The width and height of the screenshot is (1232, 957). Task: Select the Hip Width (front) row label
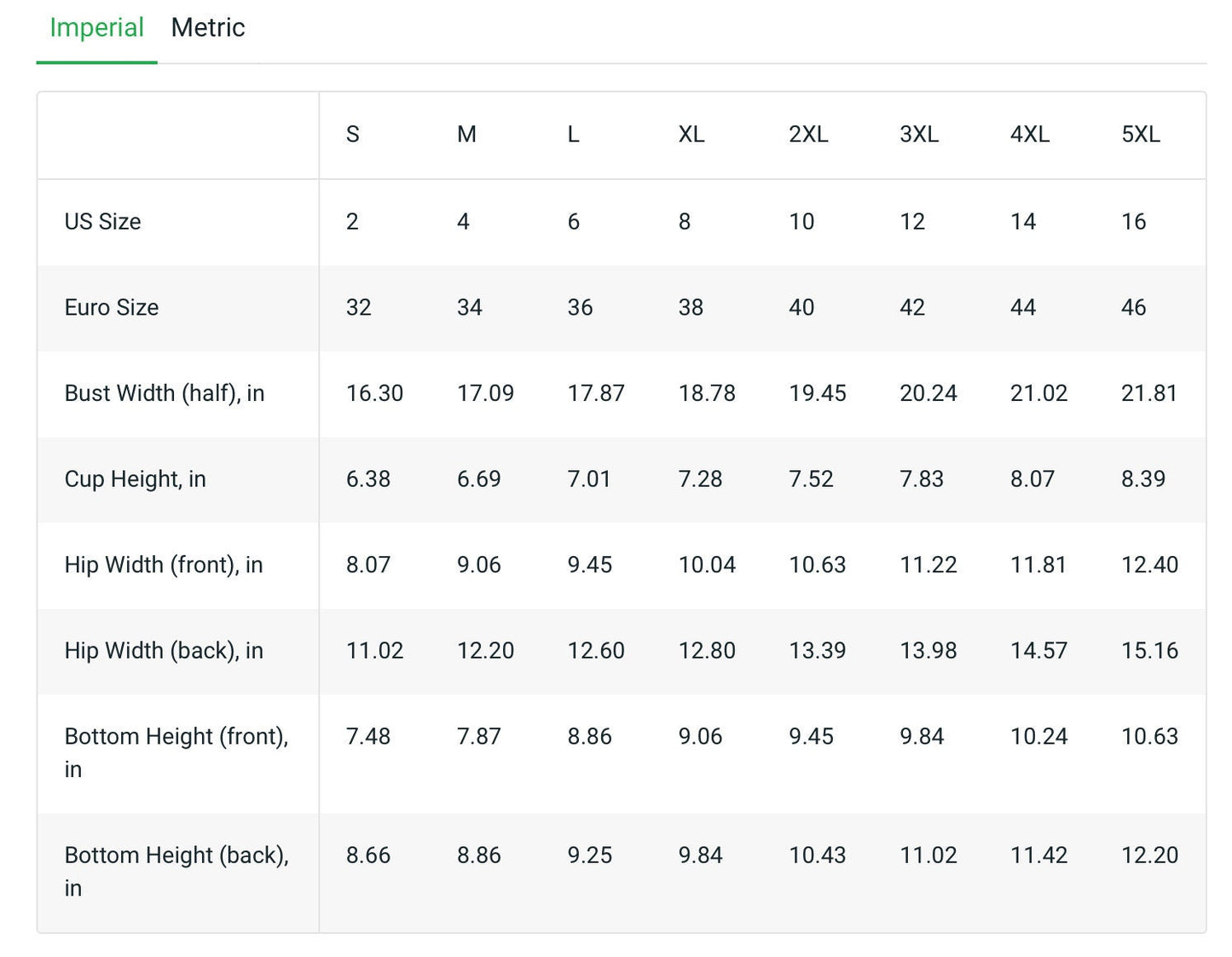pos(163,565)
